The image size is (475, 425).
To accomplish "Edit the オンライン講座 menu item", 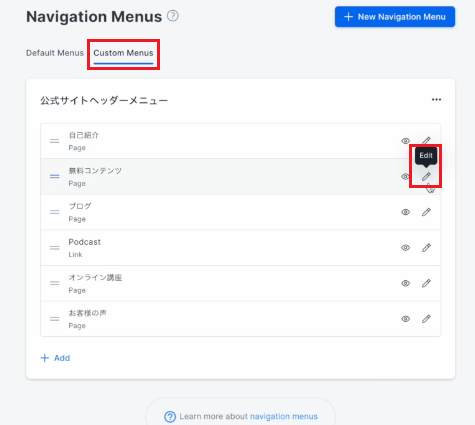I will [426, 283].
